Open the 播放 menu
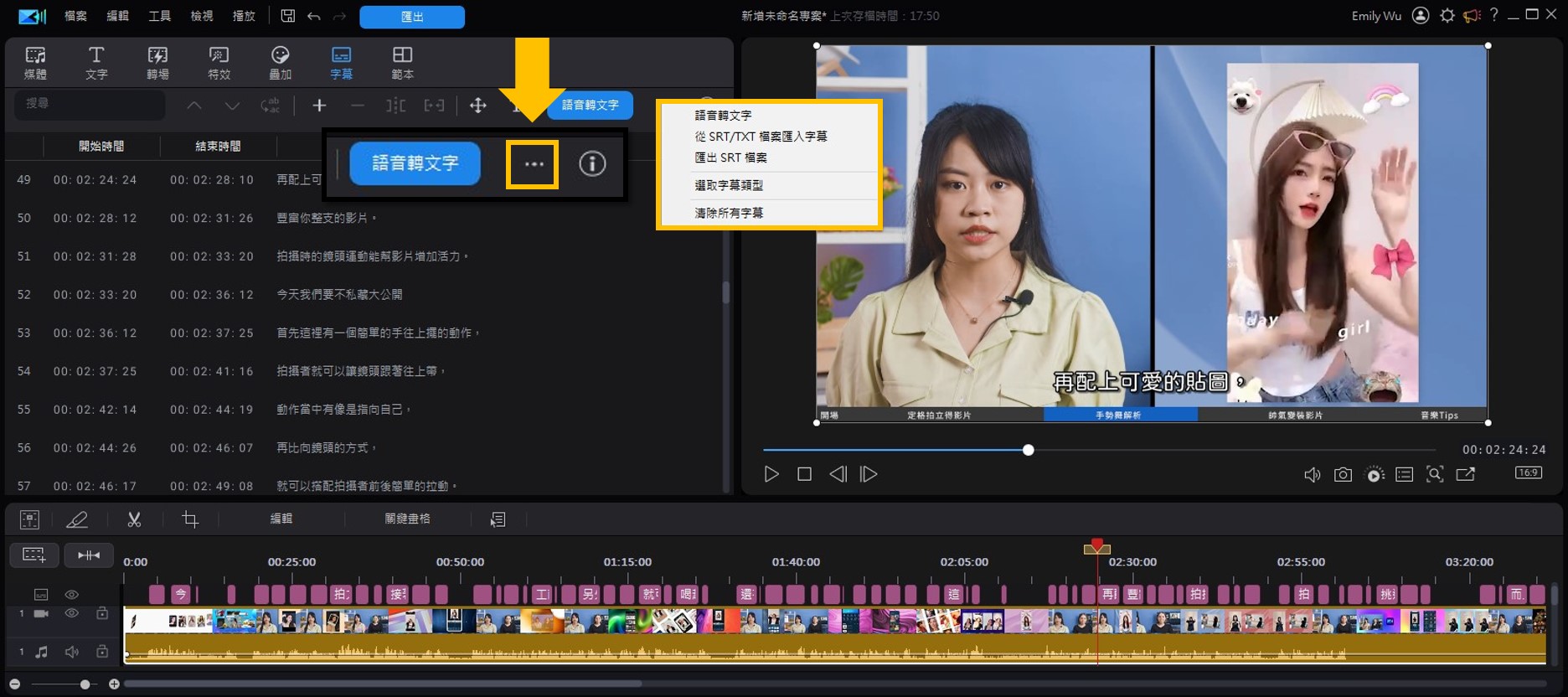Screen dimensions: 1568x697 [x=244, y=16]
